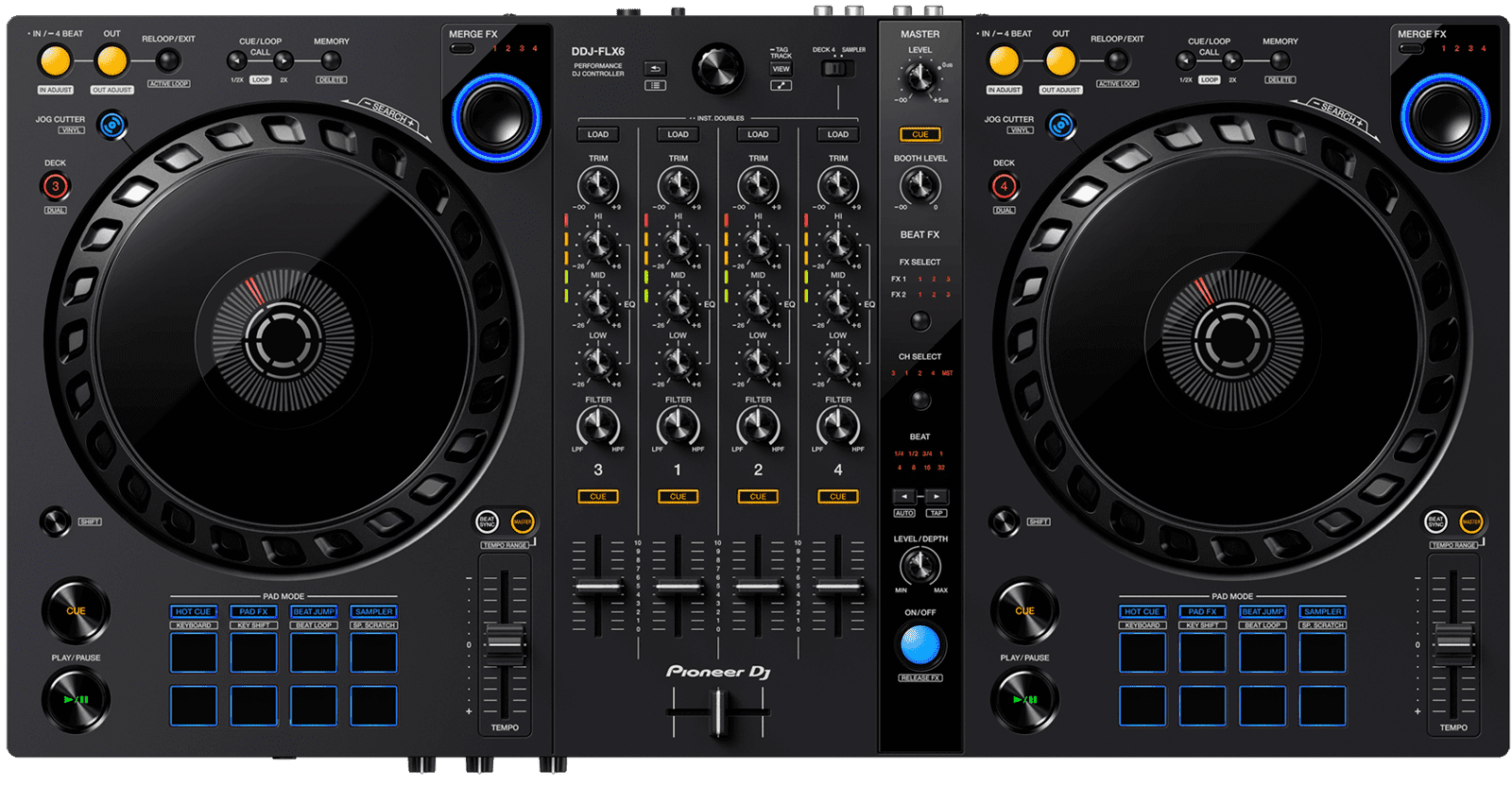Select HOT CUE pad mode on left deck
This screenshot has width=1512, height=786.
(x=194, y=612)
